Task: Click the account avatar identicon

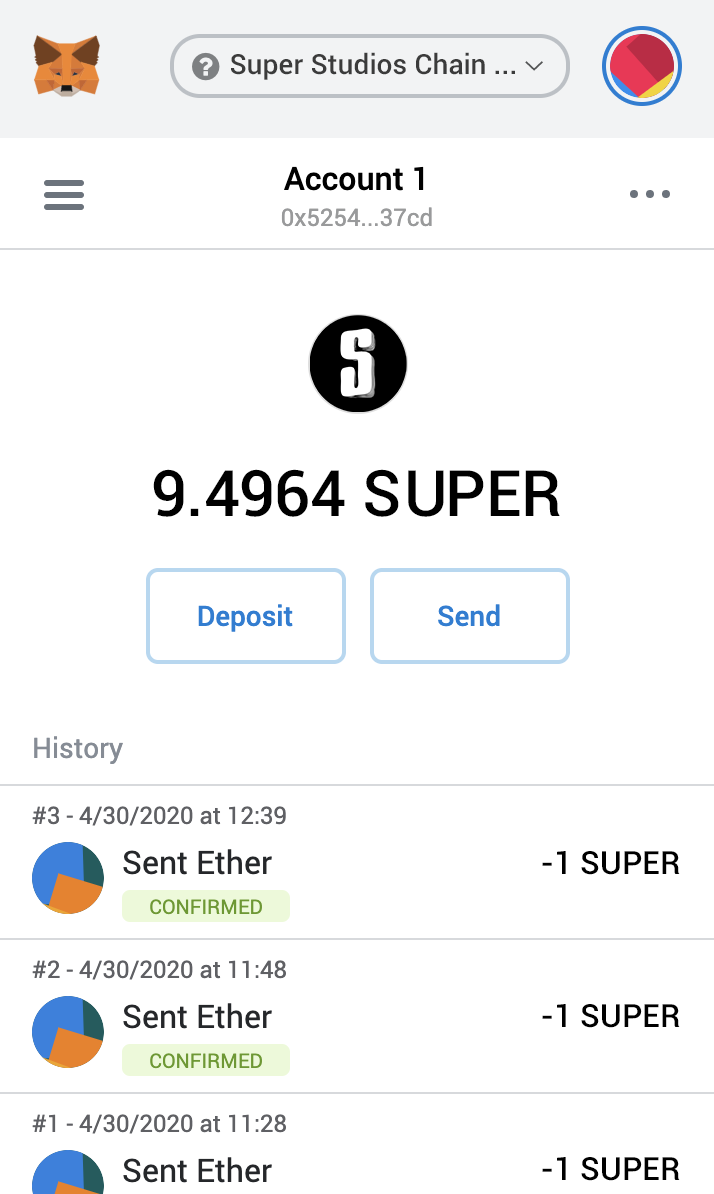Action: pos(642,67)
